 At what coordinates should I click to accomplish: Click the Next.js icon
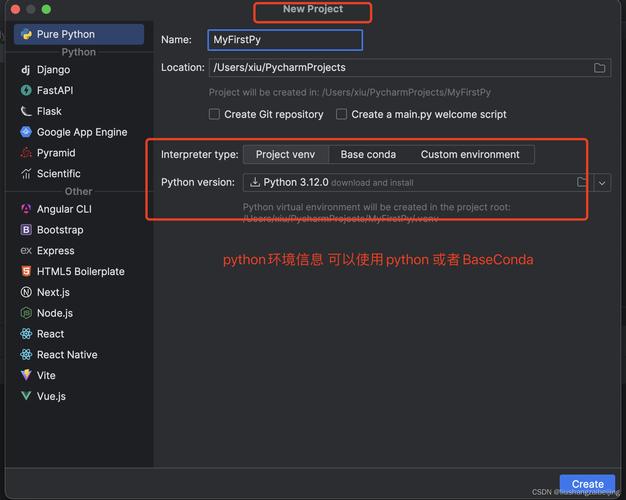[x=26, y=292]
